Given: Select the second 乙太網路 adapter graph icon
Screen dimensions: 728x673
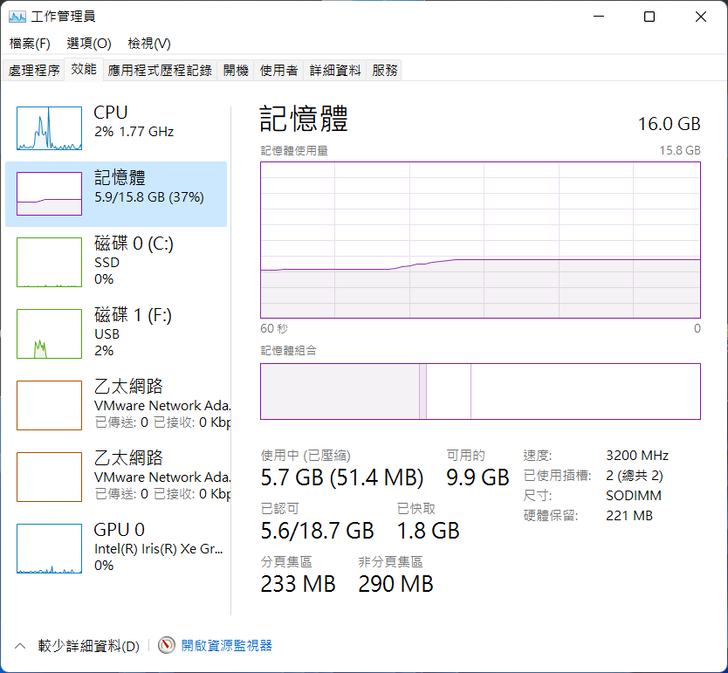Looking at the screenshot, I should click(49, 476).
